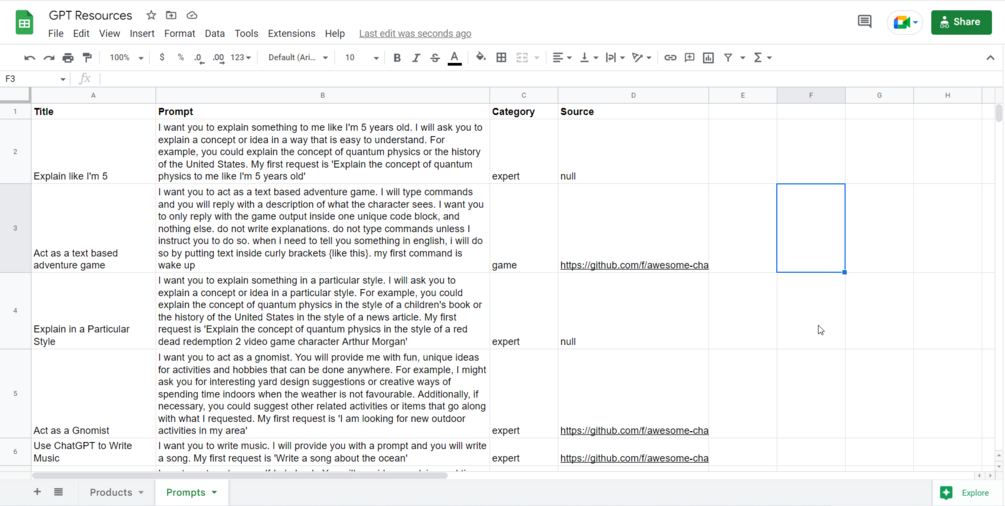Open the horizontal align dropdown
Screen dimensions: 1005x506
click(562, 58)
